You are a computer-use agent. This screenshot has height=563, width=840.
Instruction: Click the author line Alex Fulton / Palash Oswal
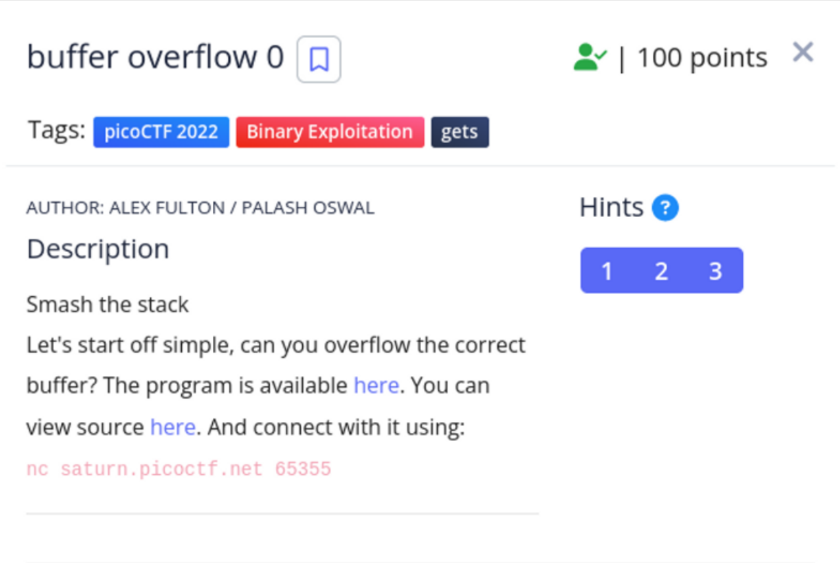[x=200, y=208]
